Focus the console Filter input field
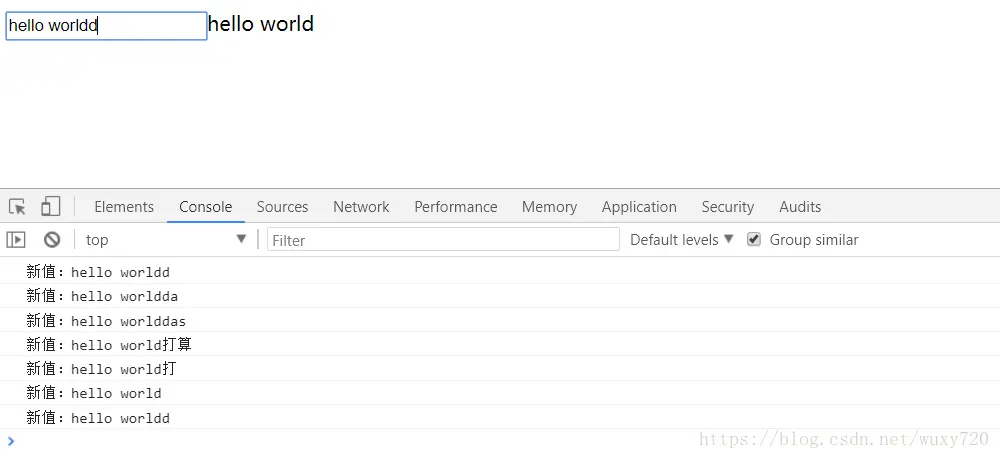1000x459 pixels. [x=443, y=240]
